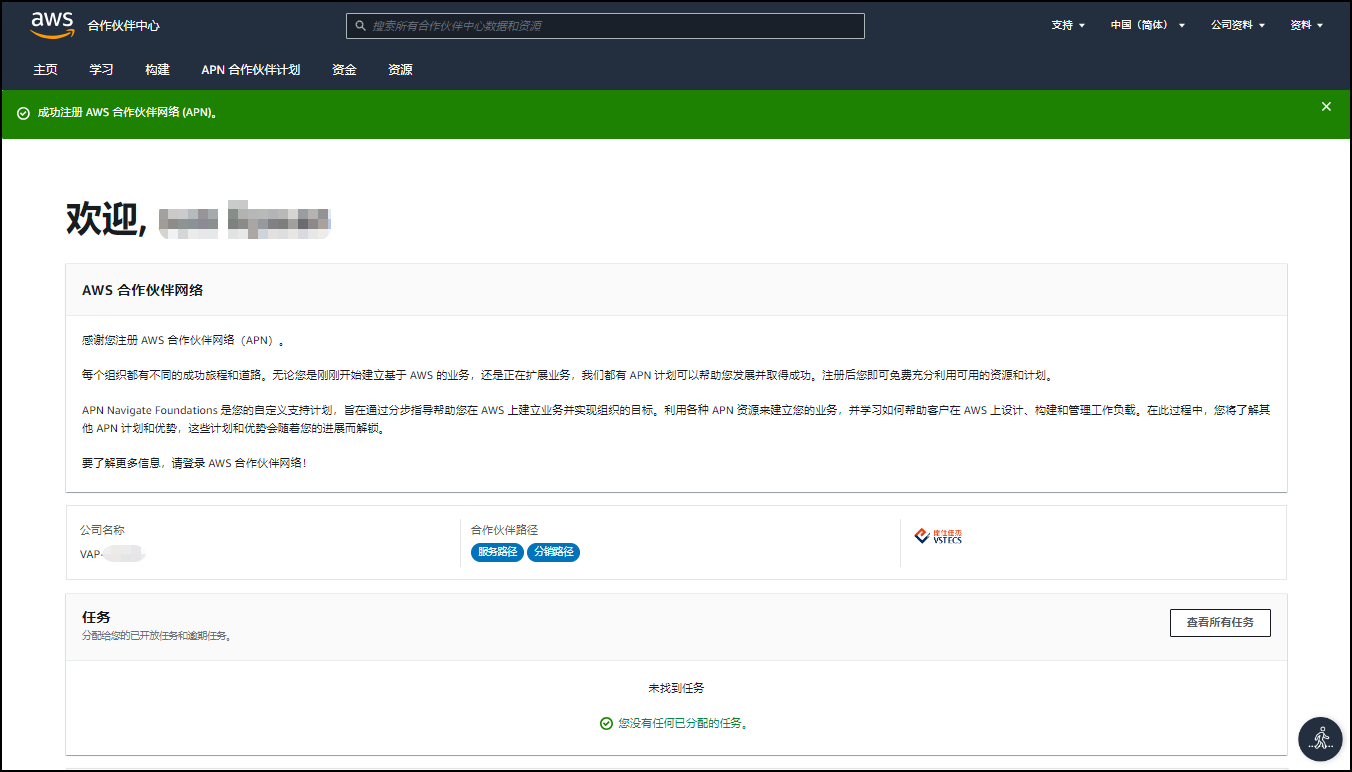Open the 中国（简体） language dropdown
The width and height of the screenshot is (1352, 772).
tap(1148, 26)
